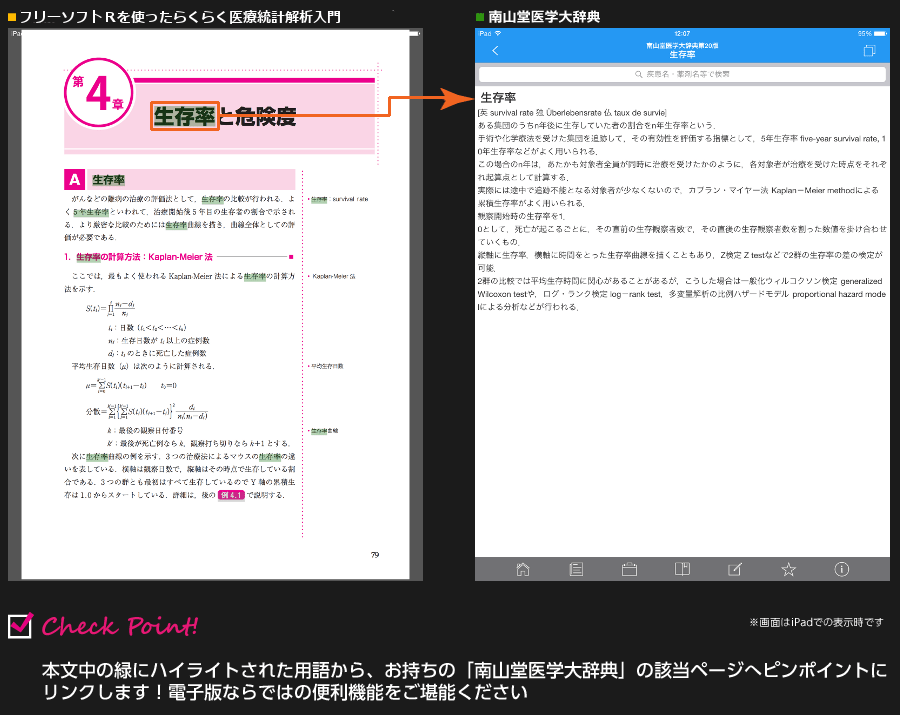Open the 例4.1 example link on the page
Viewport: 900px width, 715px height.
coord(233,495)
